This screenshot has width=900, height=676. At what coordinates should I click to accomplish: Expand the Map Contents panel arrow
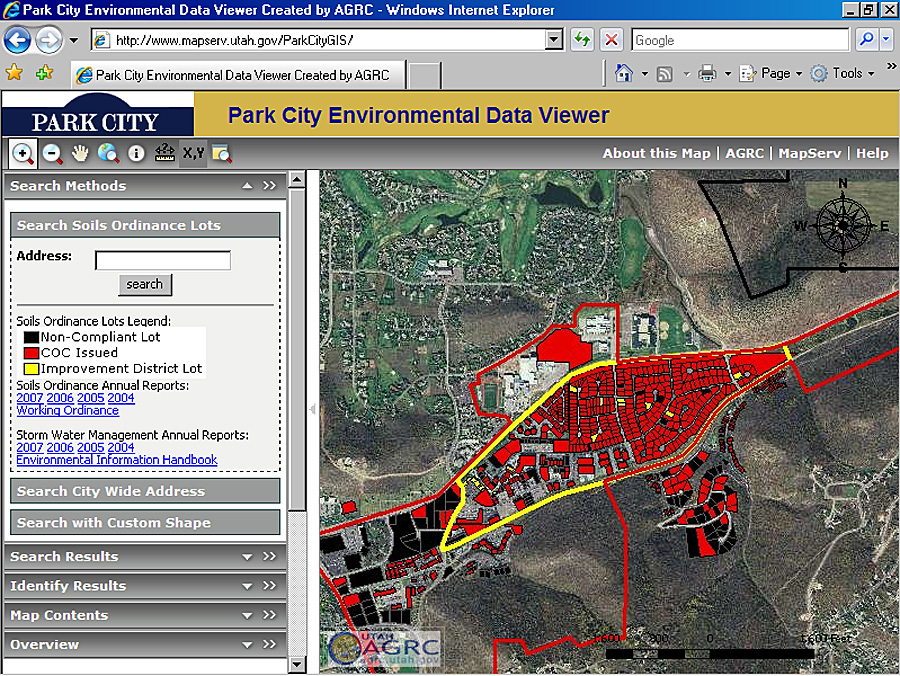[x=247, y=615]
